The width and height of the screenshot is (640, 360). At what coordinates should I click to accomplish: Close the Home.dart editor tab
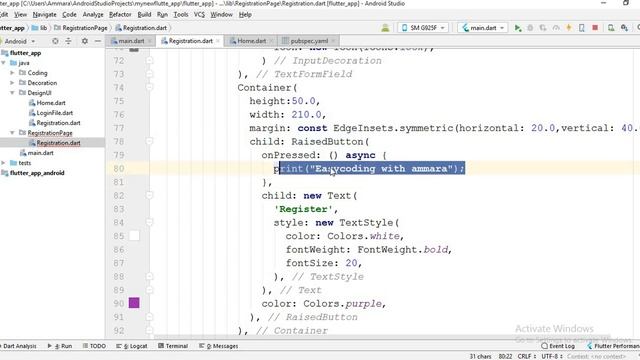pyautogui.click(x=271, y=41)
